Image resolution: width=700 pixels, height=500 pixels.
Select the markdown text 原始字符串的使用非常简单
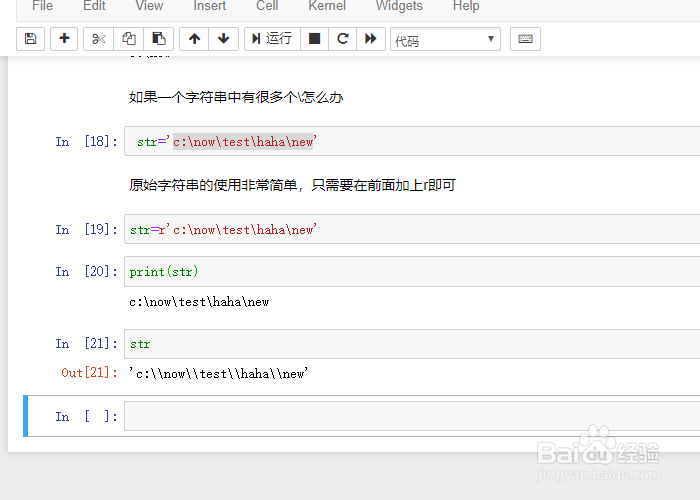pos(212,185)
